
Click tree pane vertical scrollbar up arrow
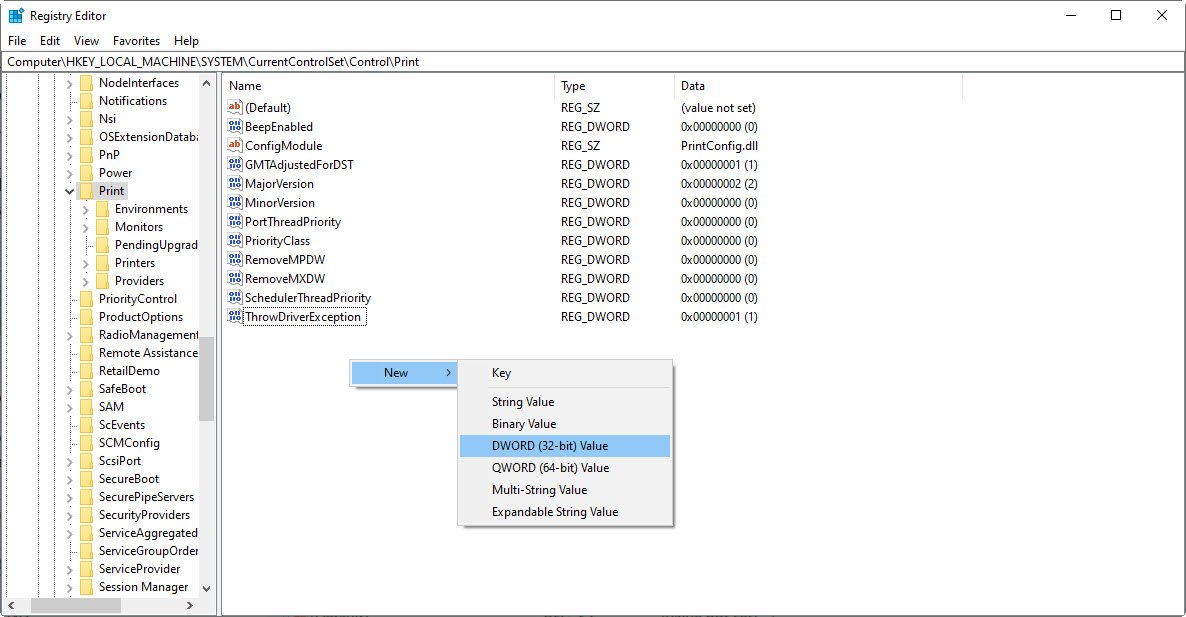click(206, 83)
